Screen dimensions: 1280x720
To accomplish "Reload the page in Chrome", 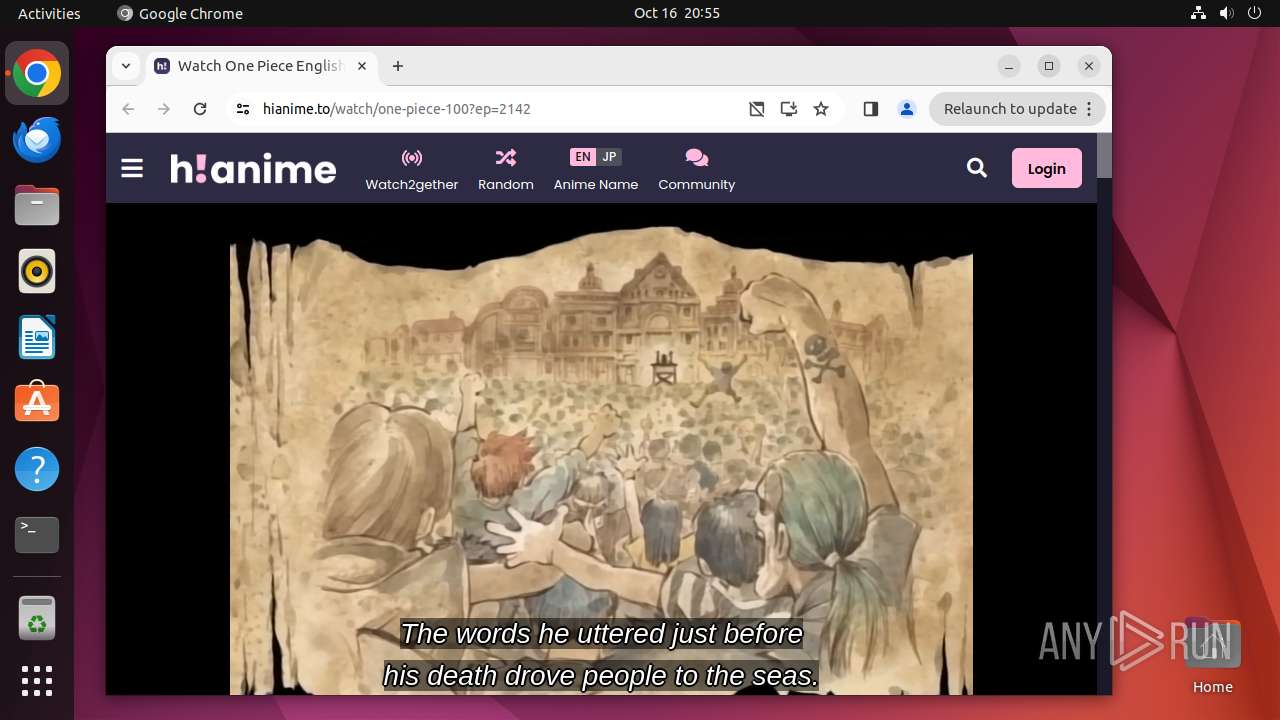I will tap(200, 109).
